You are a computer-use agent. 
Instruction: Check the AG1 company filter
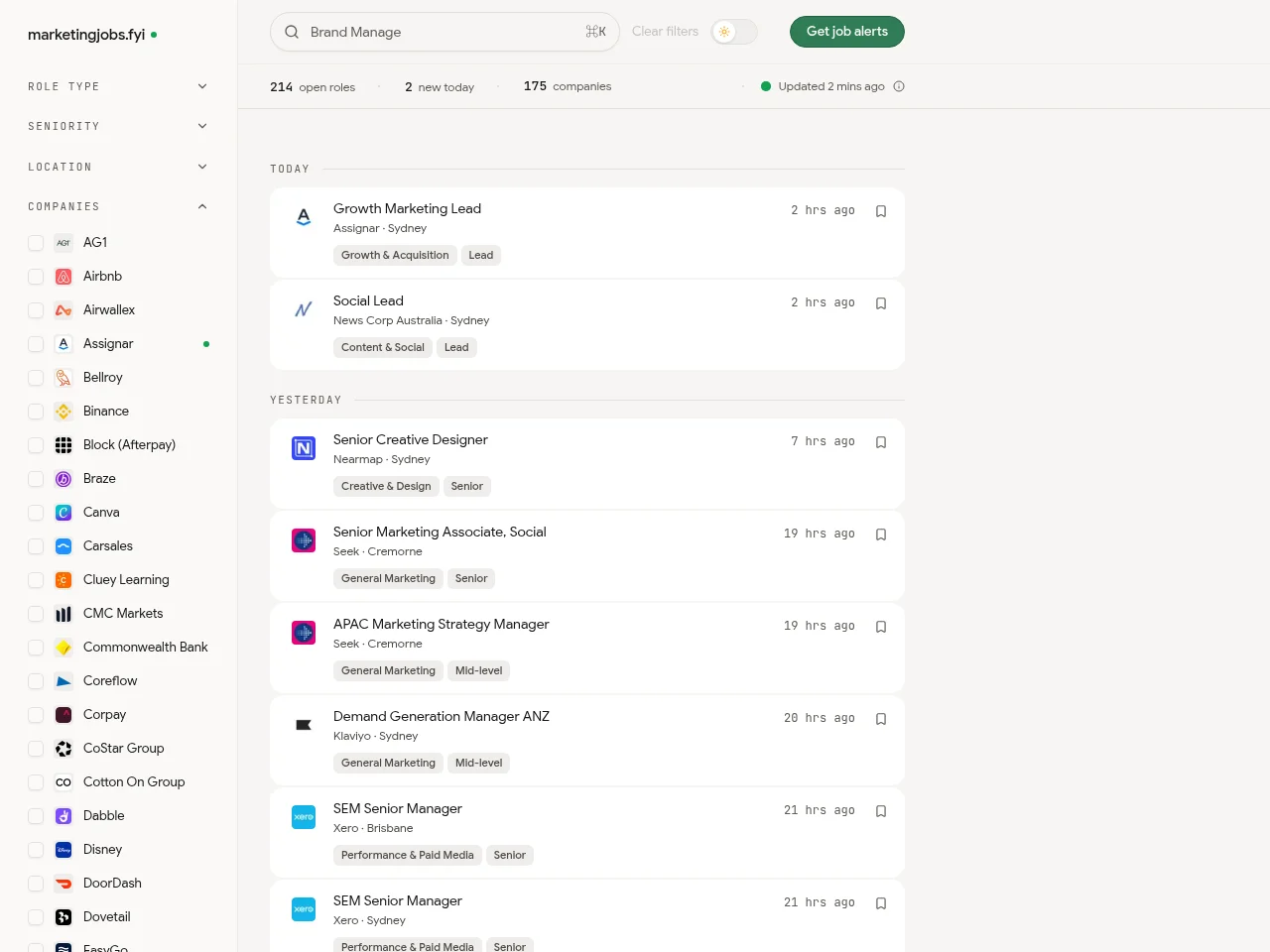[x=36, y=243]
